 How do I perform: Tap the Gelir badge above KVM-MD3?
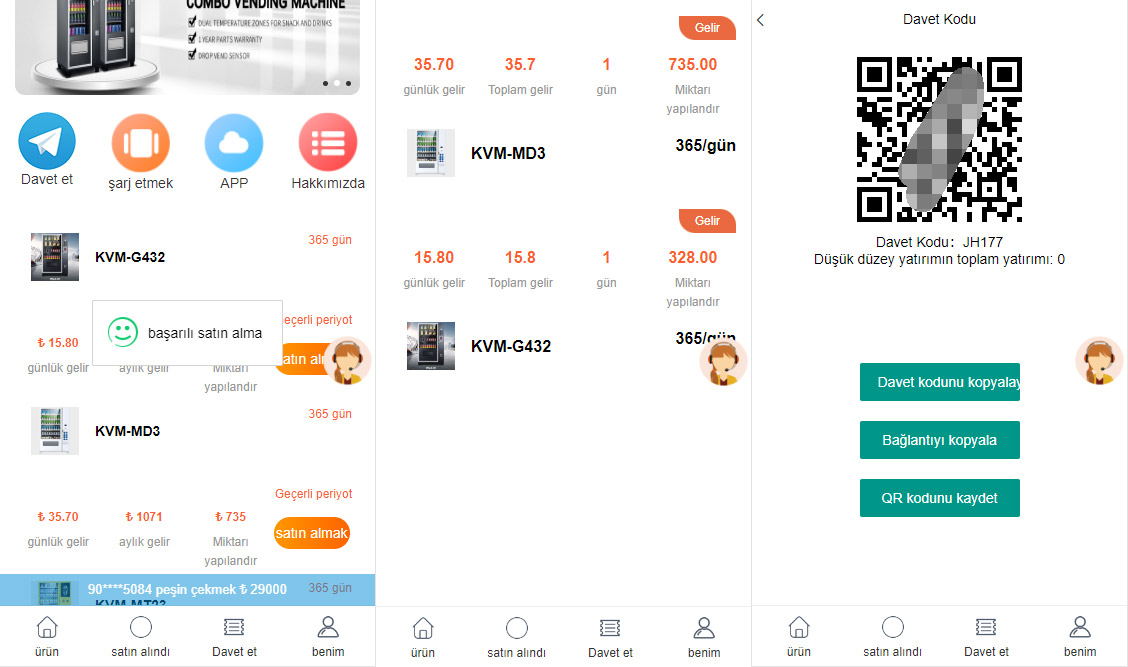pyautogui.click(x=707, y=28)
